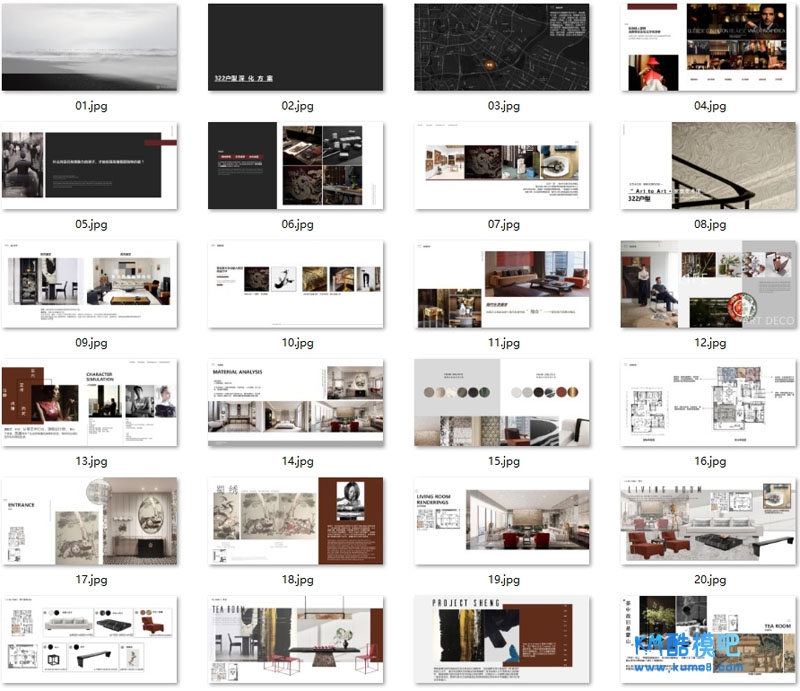Click the 18.jpg file name label
The image size is (800, 691).
click(296, 580)
